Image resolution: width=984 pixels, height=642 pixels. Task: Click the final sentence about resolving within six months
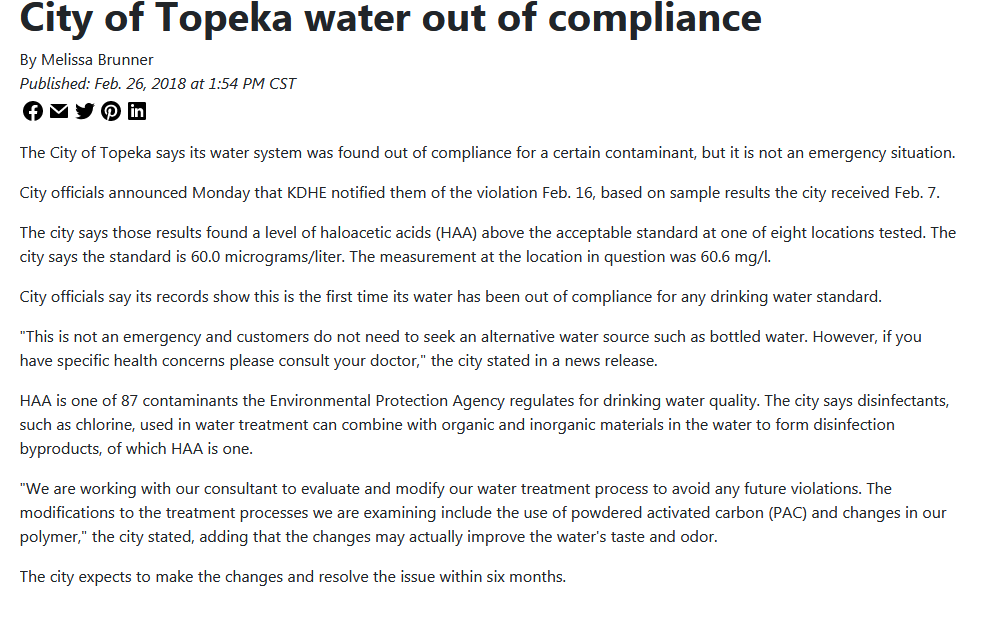pyautogui.click(x=292, y=577)
